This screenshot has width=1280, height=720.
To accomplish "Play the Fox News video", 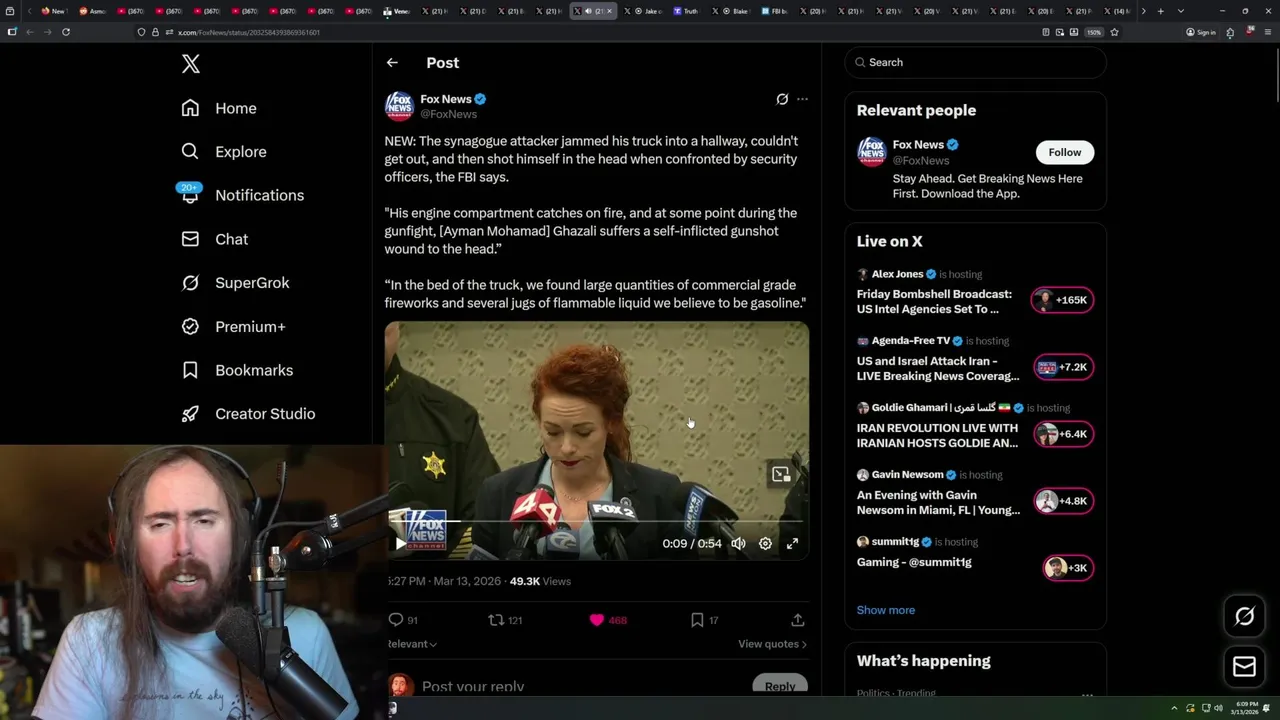I will click(x=401, y=543).
